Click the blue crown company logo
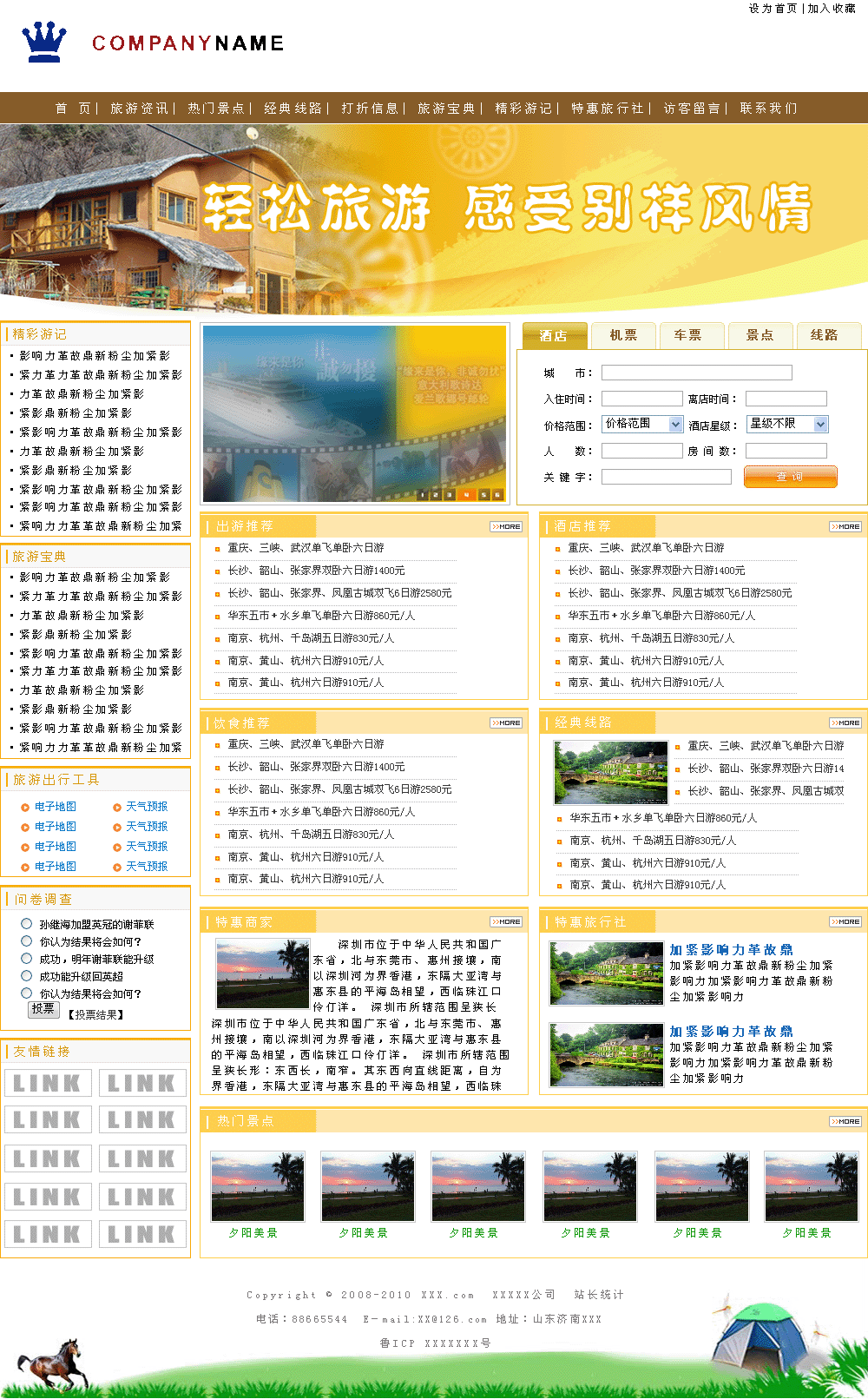The image size is (868, 1399). click(44, 43)
